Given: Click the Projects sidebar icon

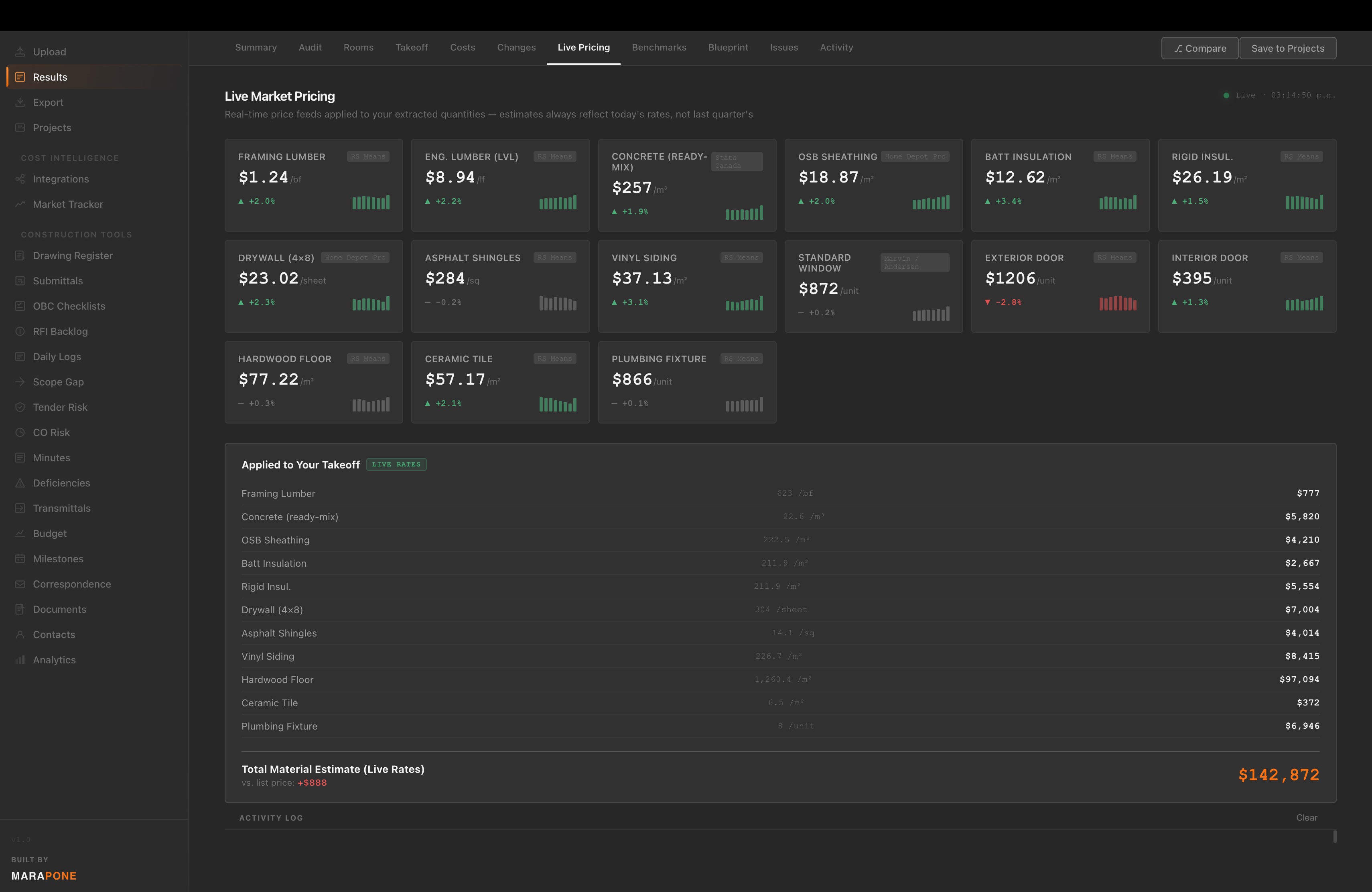Looking at the screenshot, I should (x=20, y=128).
